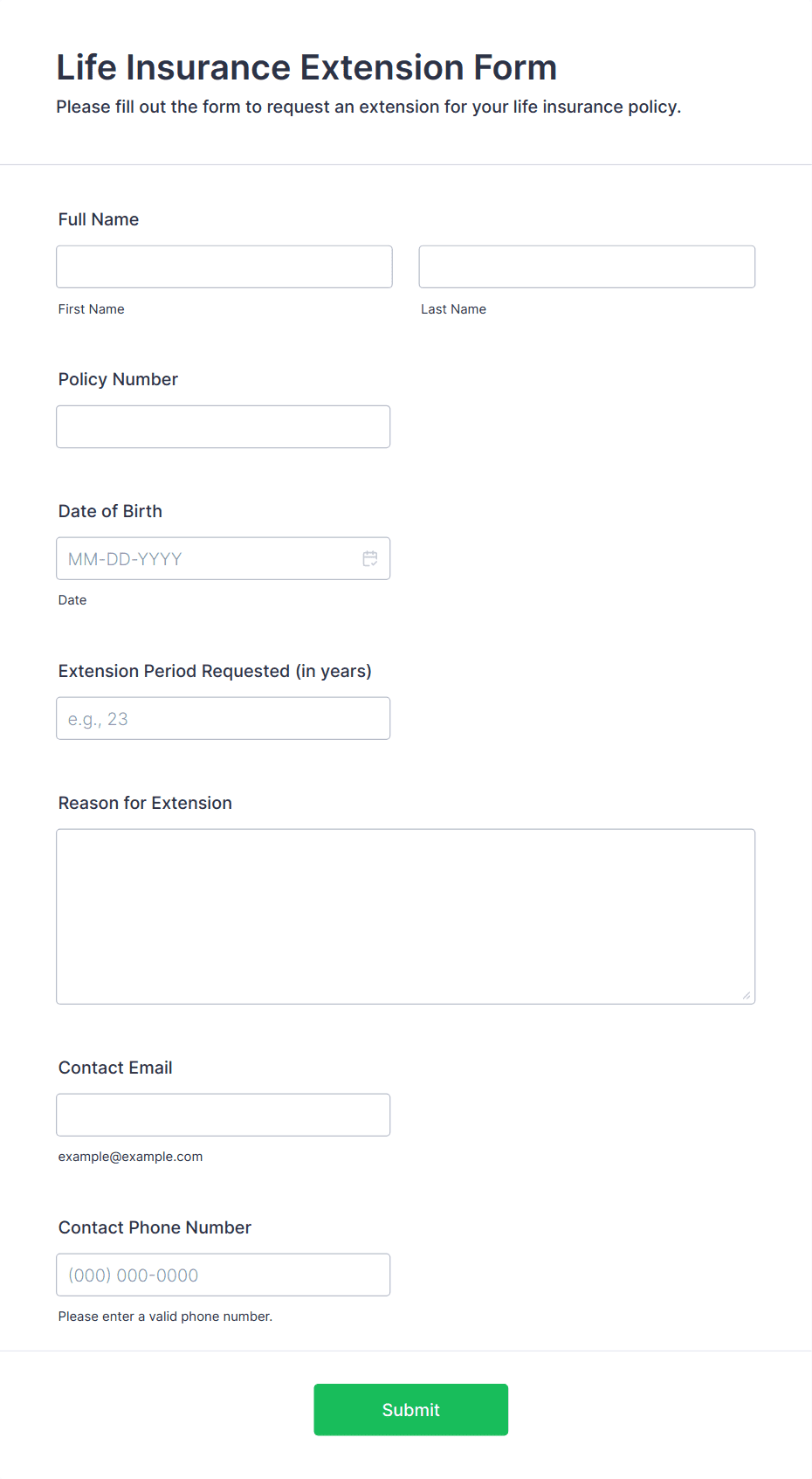812x1479 pixels.
Task: Grab the textarea resize handle corner
Action: (747, 995)
